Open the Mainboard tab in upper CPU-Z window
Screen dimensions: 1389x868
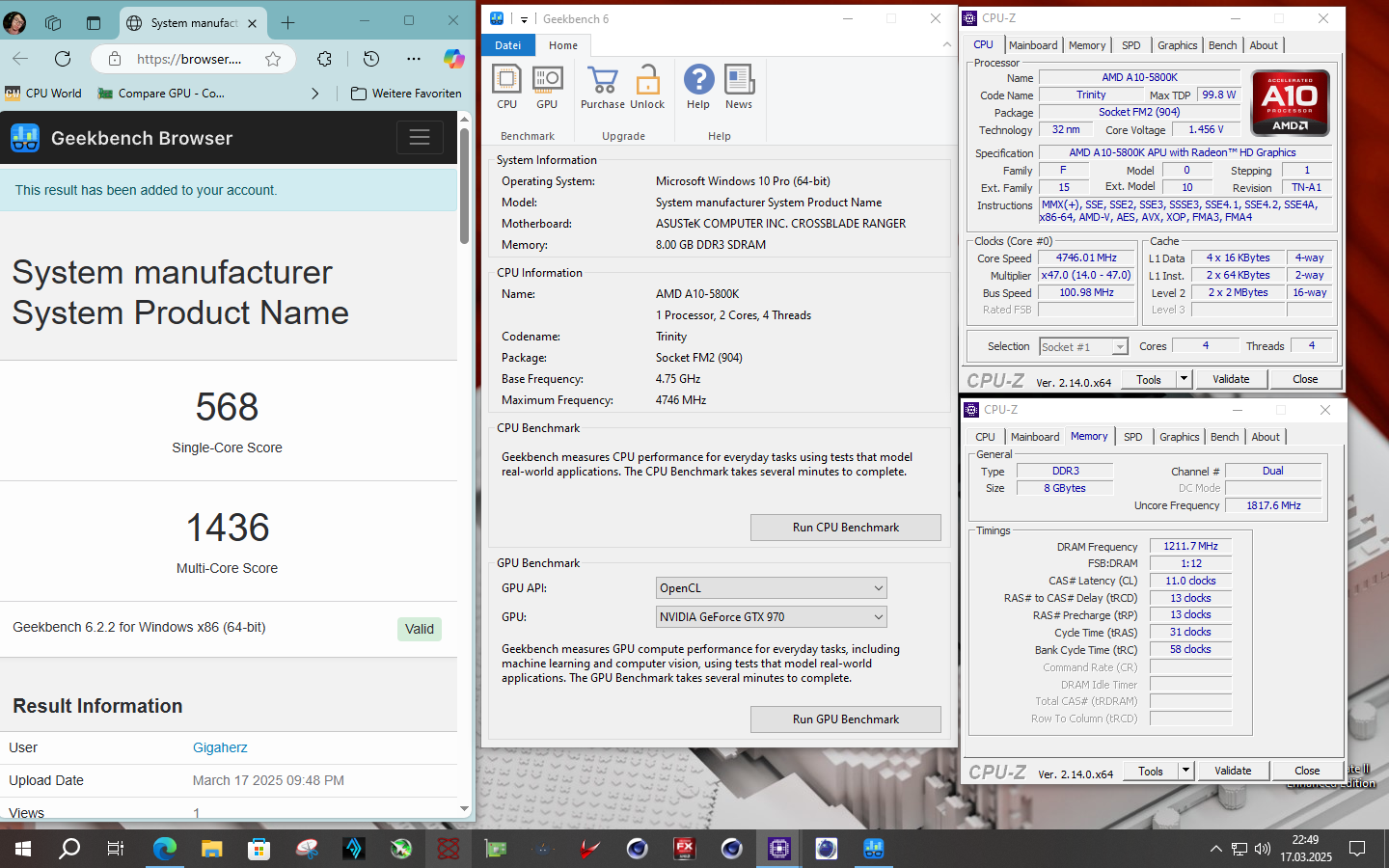click(1033, 45)
